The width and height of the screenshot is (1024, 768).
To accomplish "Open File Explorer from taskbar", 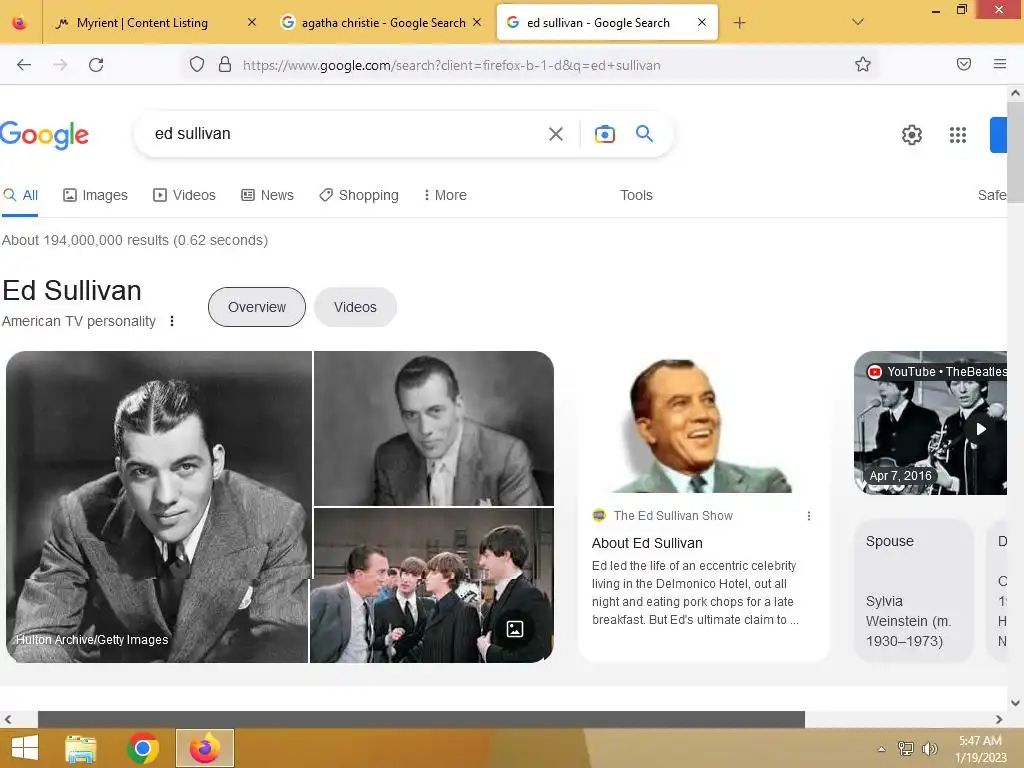I will click(x=80, y=748).
